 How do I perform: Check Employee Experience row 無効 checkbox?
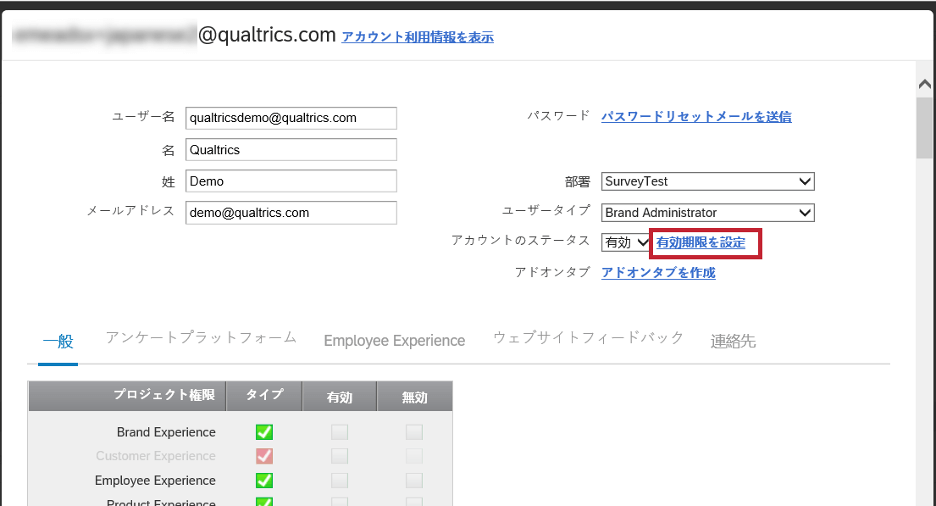click(414, 480)
